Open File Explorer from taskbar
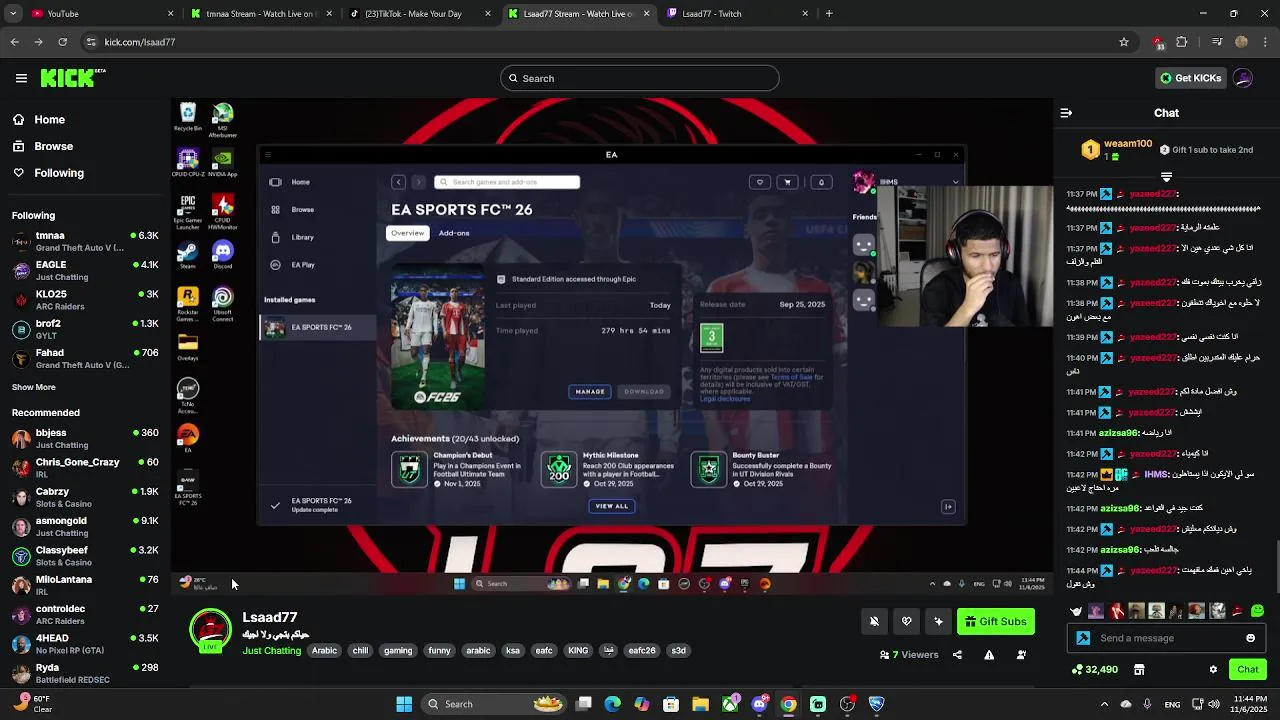This screenshot has height=720, width=1280. [700, 704]
